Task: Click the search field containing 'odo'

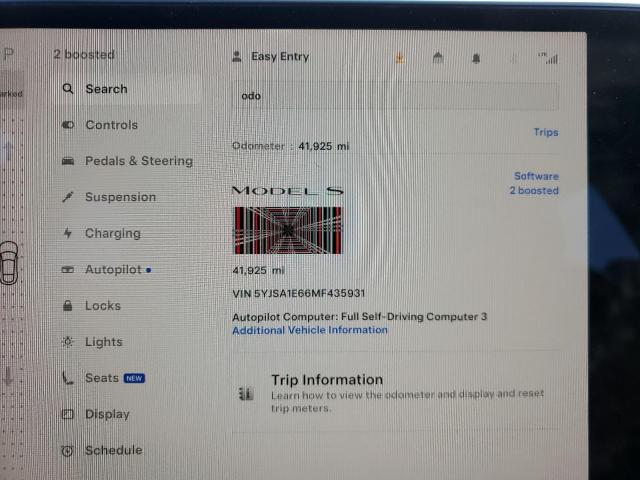Action: [x=395, y=96]
